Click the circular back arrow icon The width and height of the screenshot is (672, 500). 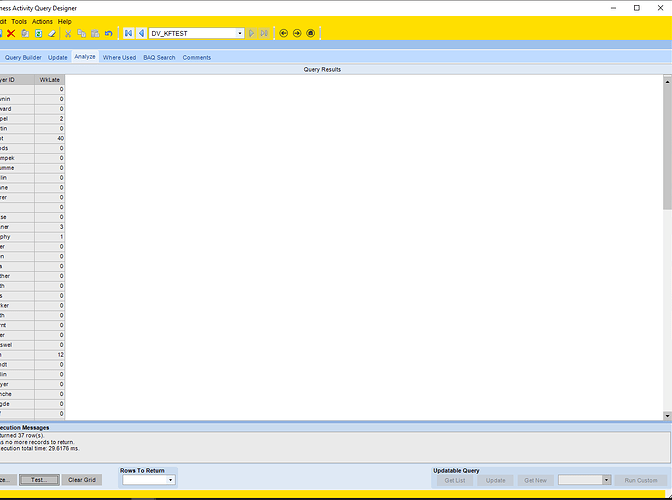click(x=283, y=33)
